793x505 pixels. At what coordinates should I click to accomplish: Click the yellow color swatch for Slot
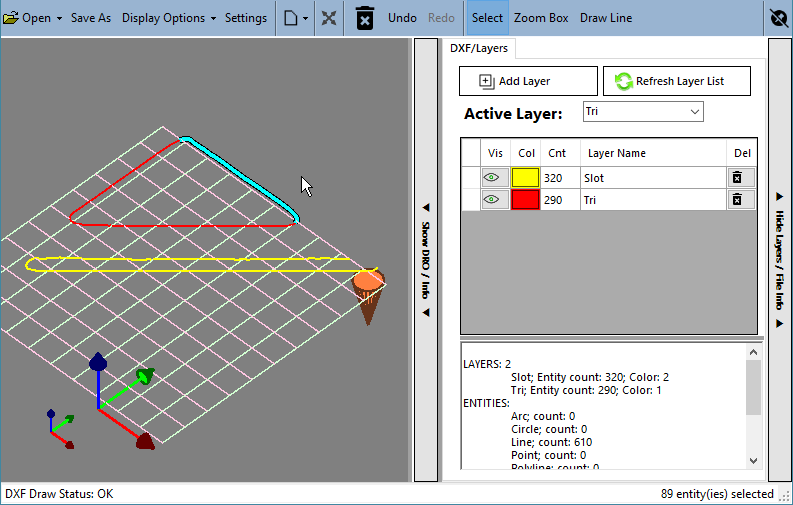click(525, 178)
